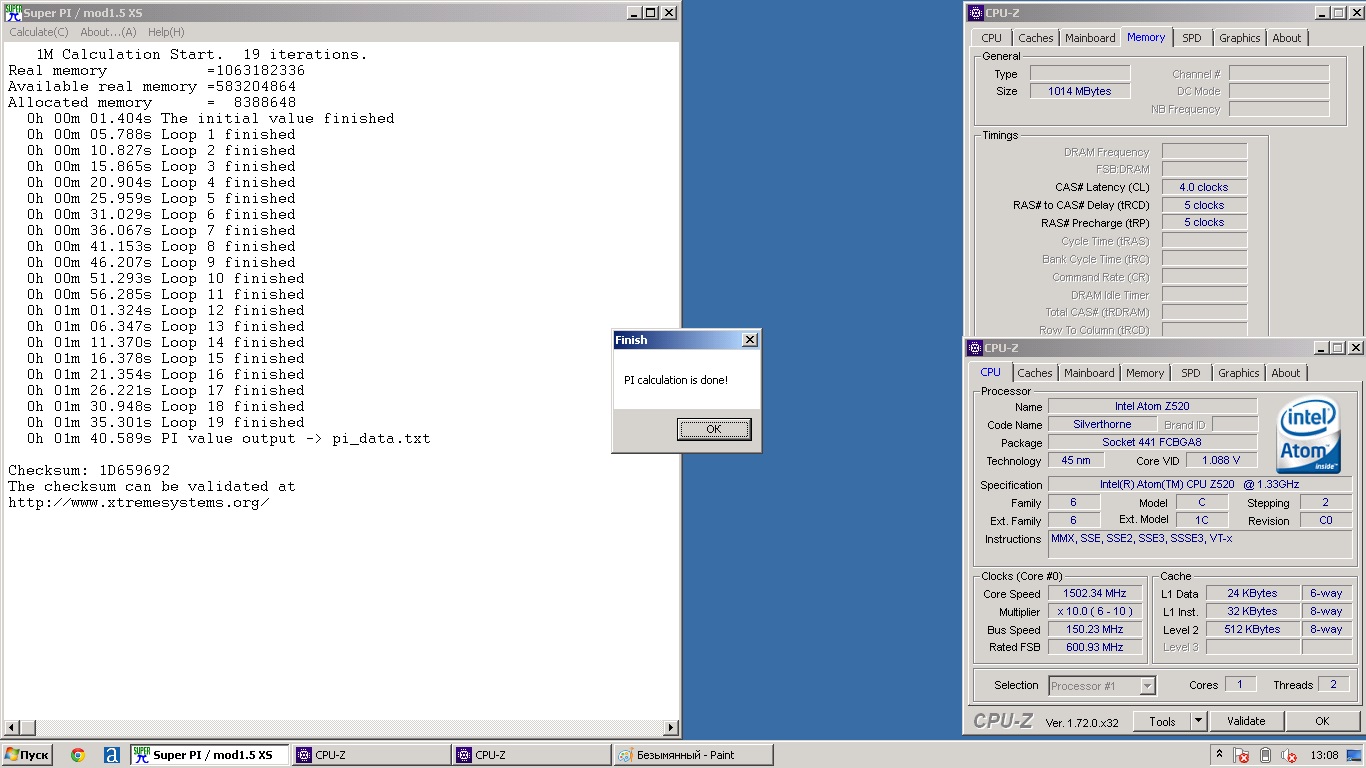Open the Пуск start menu
Image resolution: width=1366 pixels, height=768 pixels.
(x=27, y=755)
